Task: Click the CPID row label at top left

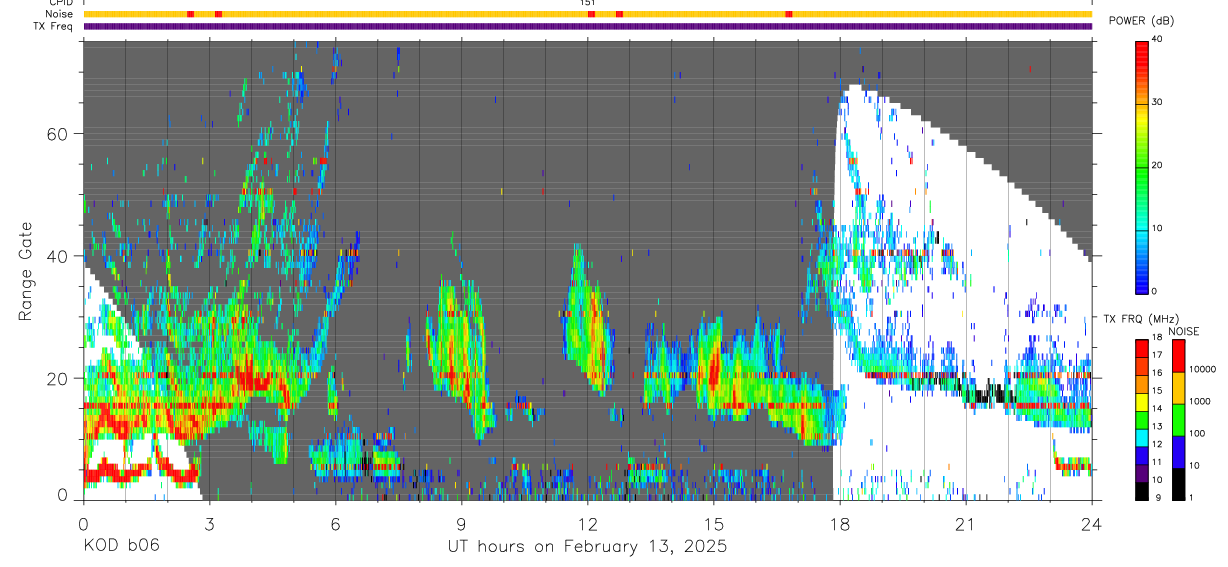Action: (x=60, y=3)
